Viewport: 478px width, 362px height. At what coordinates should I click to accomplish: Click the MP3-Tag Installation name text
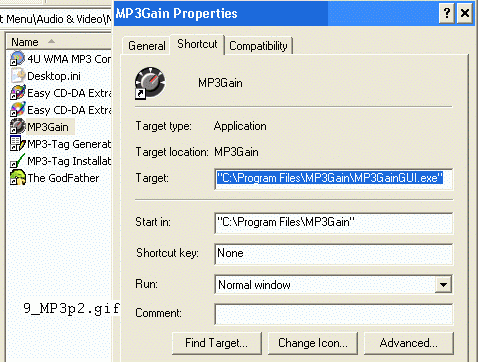click(x=69, y=161)
